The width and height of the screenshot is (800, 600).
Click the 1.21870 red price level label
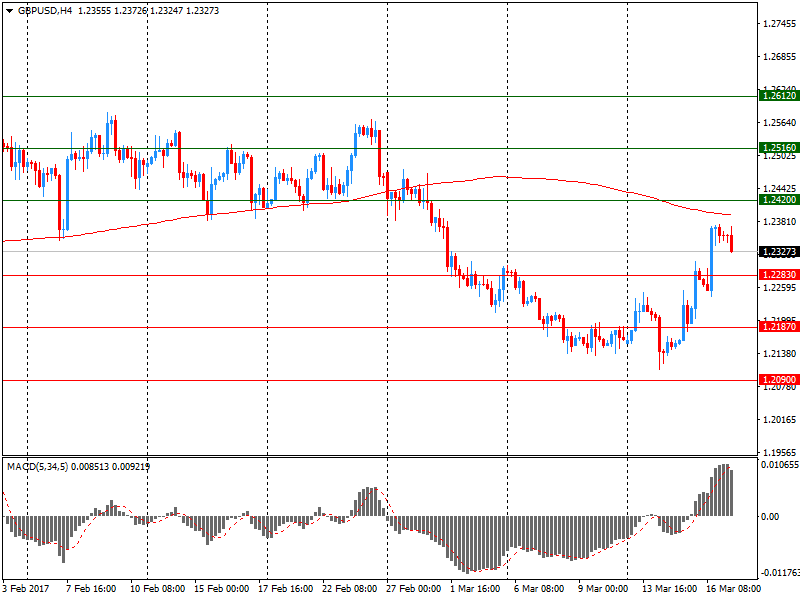pyautogui.click(x=779, y=327)
